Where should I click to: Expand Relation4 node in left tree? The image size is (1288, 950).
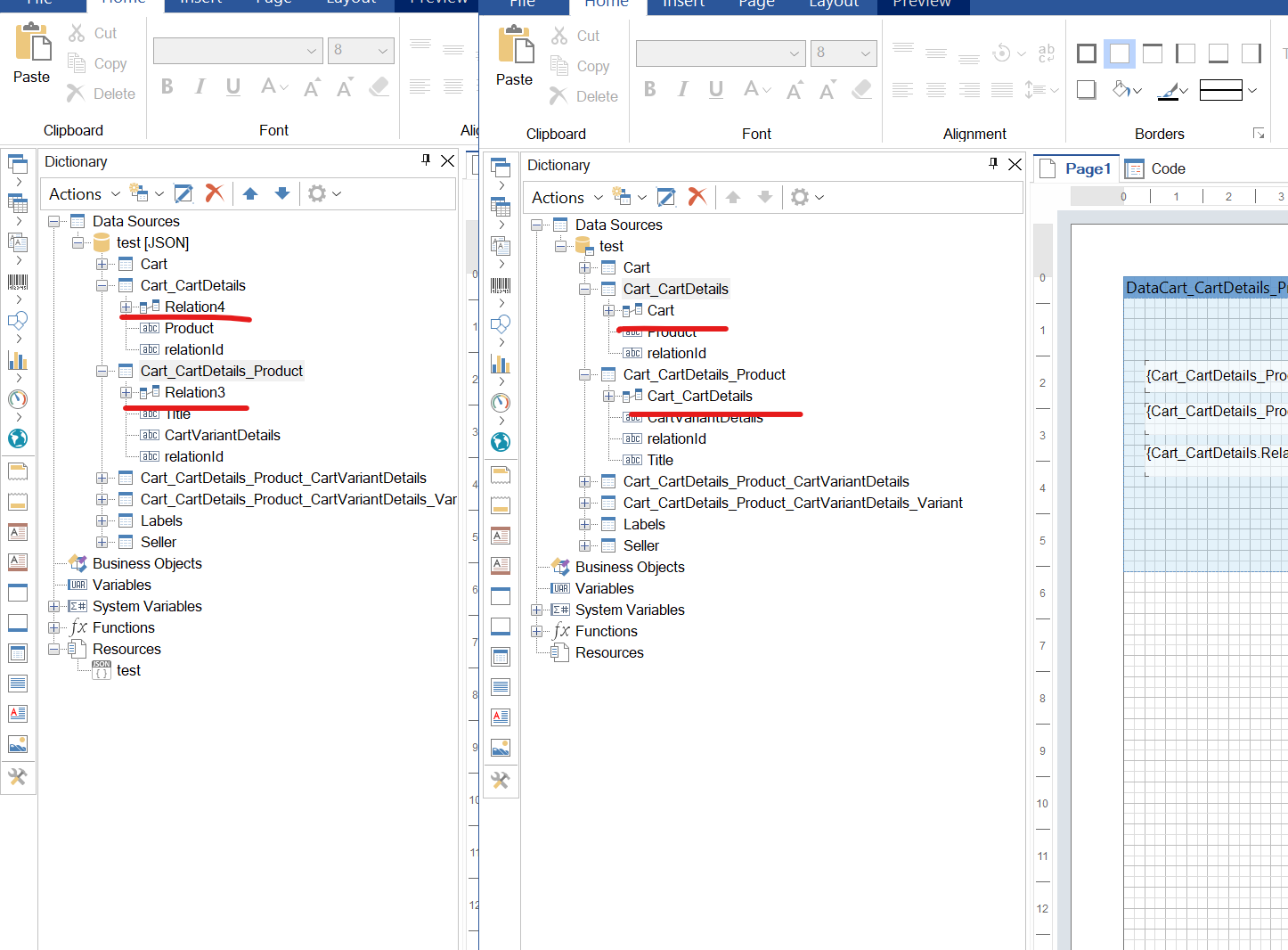126,307
